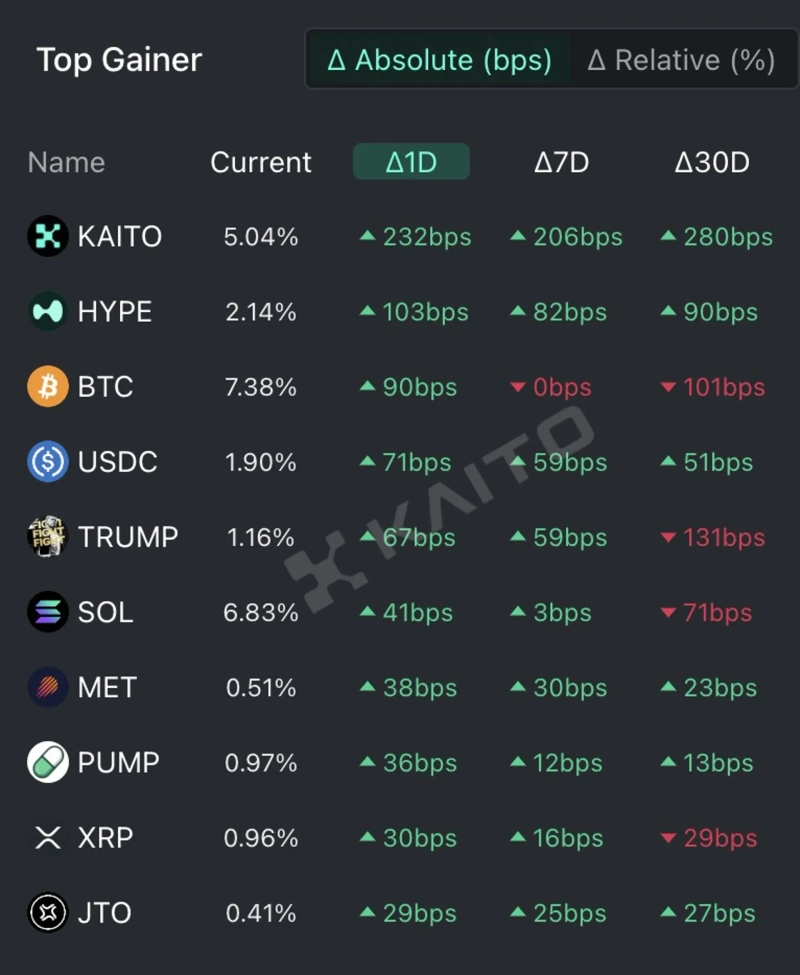Sort by the Δ30D column
800x975 pixels.
pyautogui.click(x=711, y=162)
